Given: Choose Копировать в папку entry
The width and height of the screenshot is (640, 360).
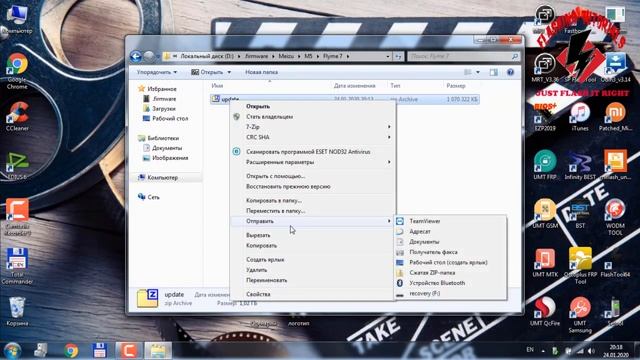Looking at the screenshot, I should pos(312,200).
